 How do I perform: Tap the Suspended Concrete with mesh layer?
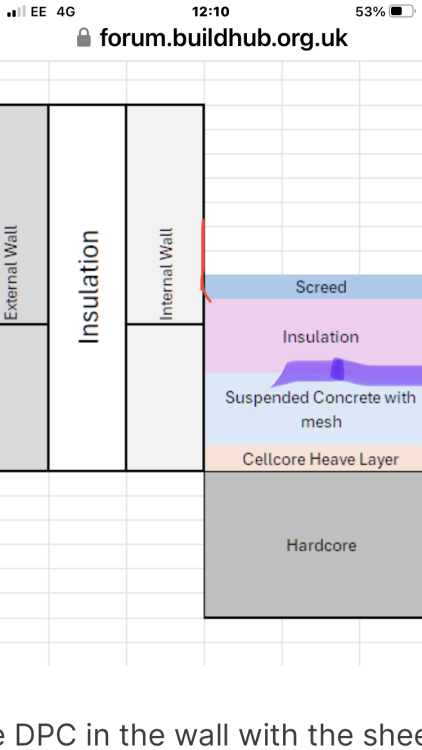313,409
